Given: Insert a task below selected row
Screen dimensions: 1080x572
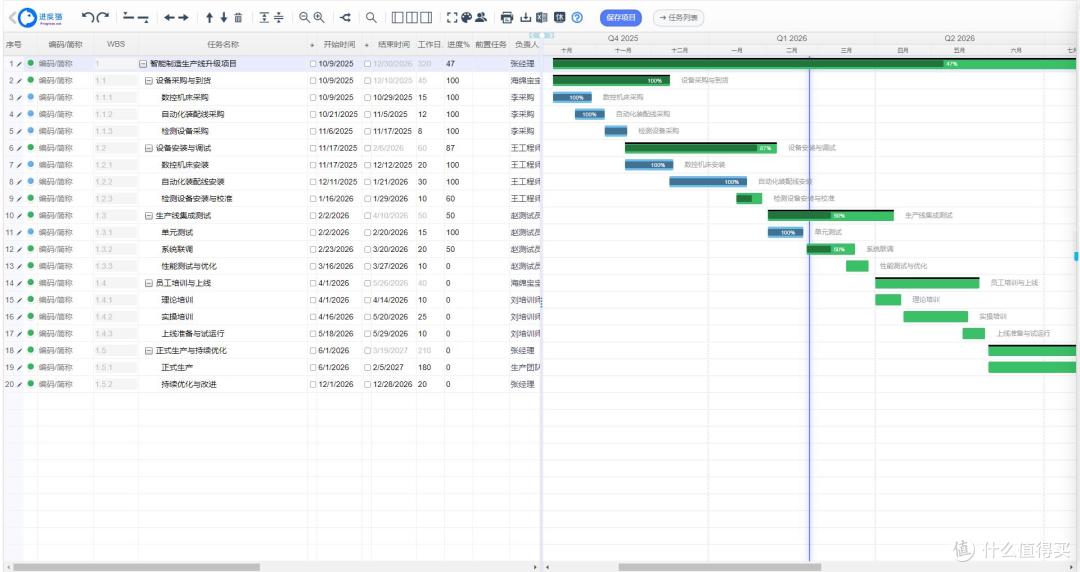Looking at the screenshot, I should [143, 17].
